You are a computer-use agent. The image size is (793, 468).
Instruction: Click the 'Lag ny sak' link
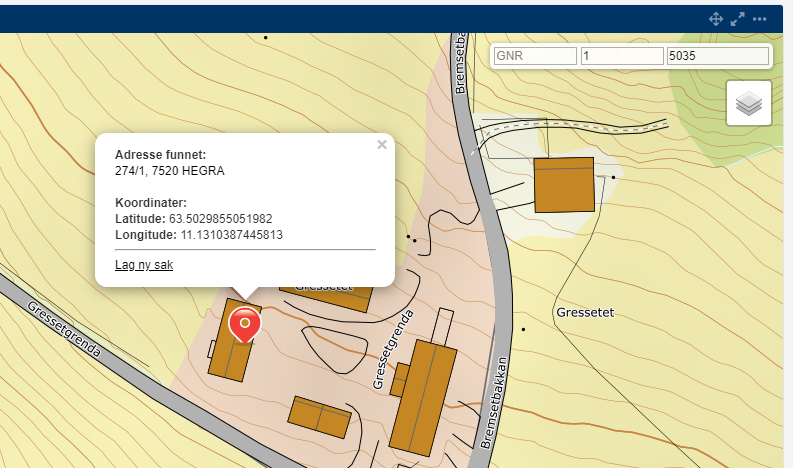click(144, 265)
